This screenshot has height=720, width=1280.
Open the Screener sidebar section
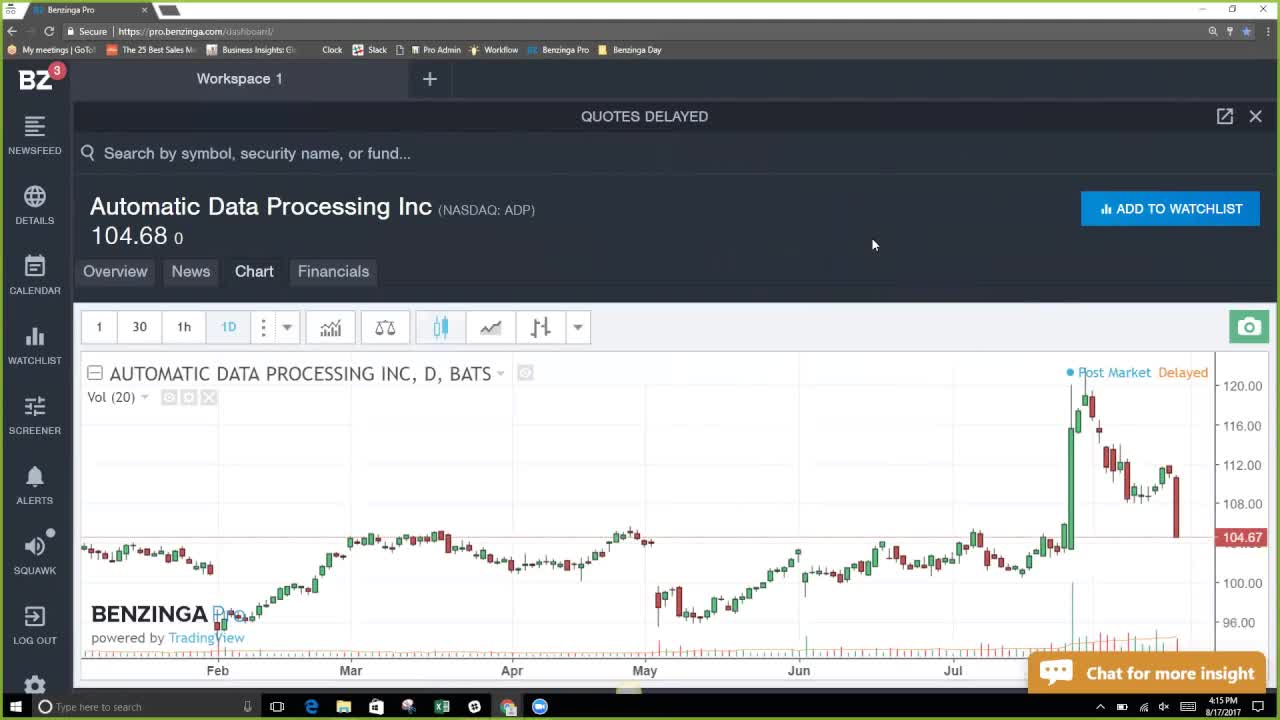click(35, 415)
